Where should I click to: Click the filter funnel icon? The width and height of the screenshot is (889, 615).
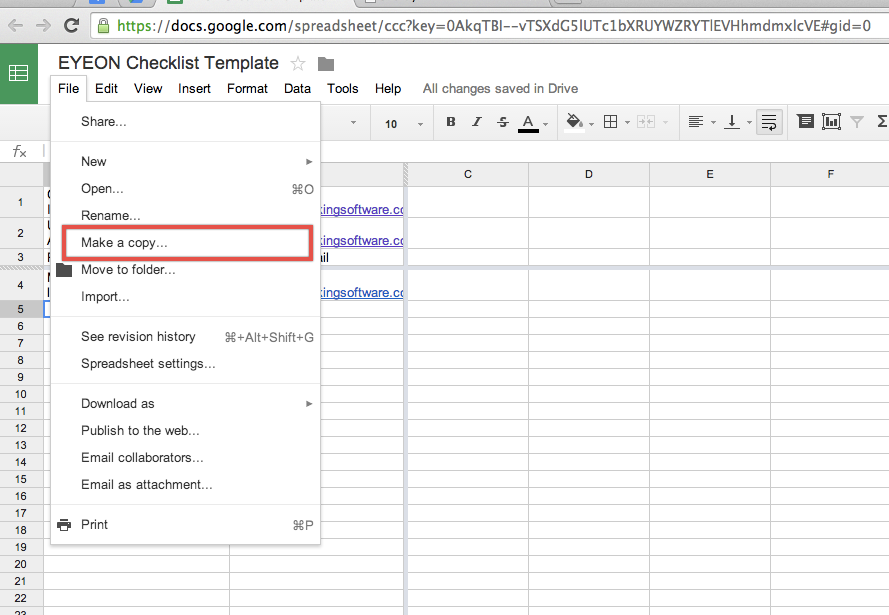857,122
